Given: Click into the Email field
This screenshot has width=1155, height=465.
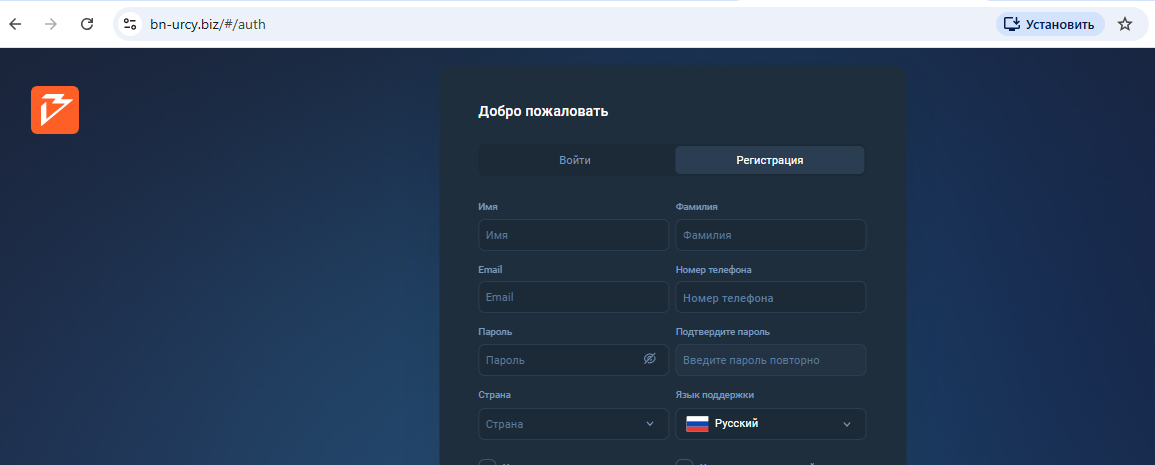Looking at the screenshot, I should coord(574,297).
